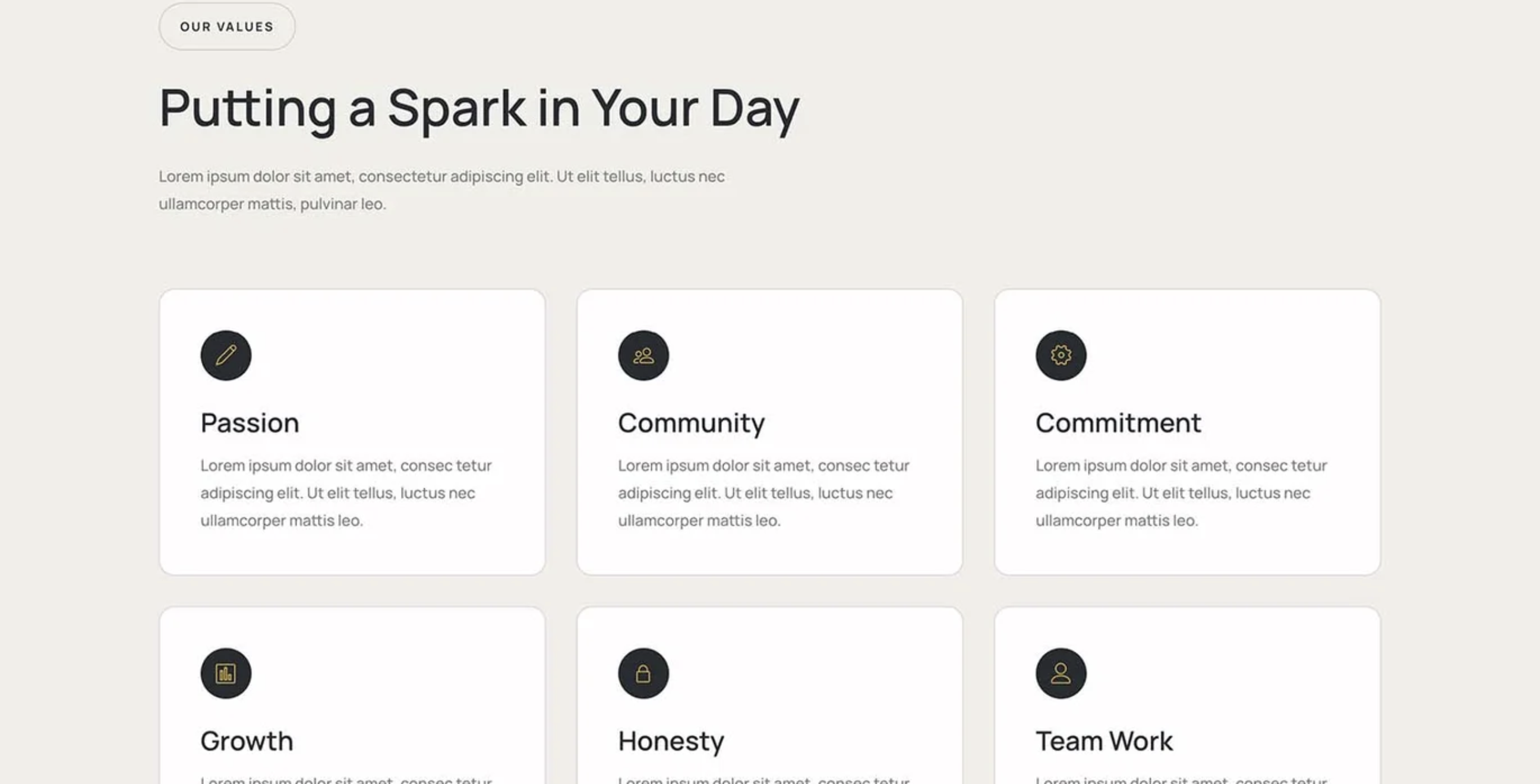Click the bar chart icon above Growth
This screenshot has height=784, width=1540.
tap(226, 674)
